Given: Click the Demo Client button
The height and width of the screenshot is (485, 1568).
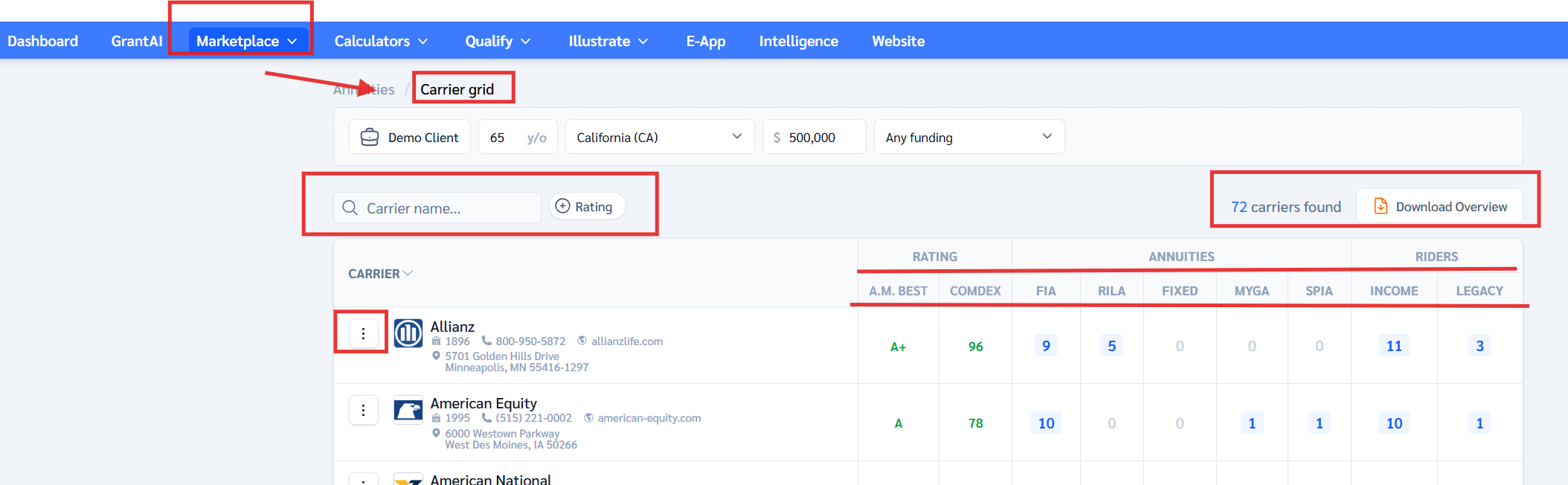Looking at the screenshot, I should [410, 137].
